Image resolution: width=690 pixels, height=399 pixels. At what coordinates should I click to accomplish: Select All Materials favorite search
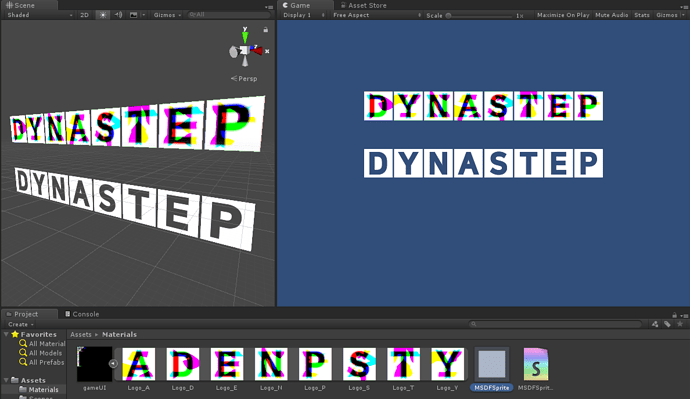(42, 344)
